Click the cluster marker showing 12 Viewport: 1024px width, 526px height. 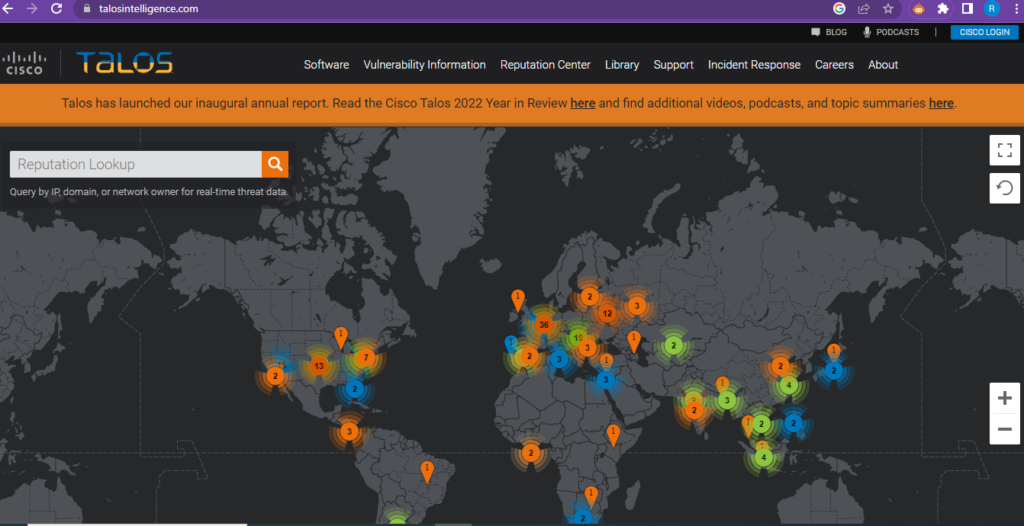607,314
